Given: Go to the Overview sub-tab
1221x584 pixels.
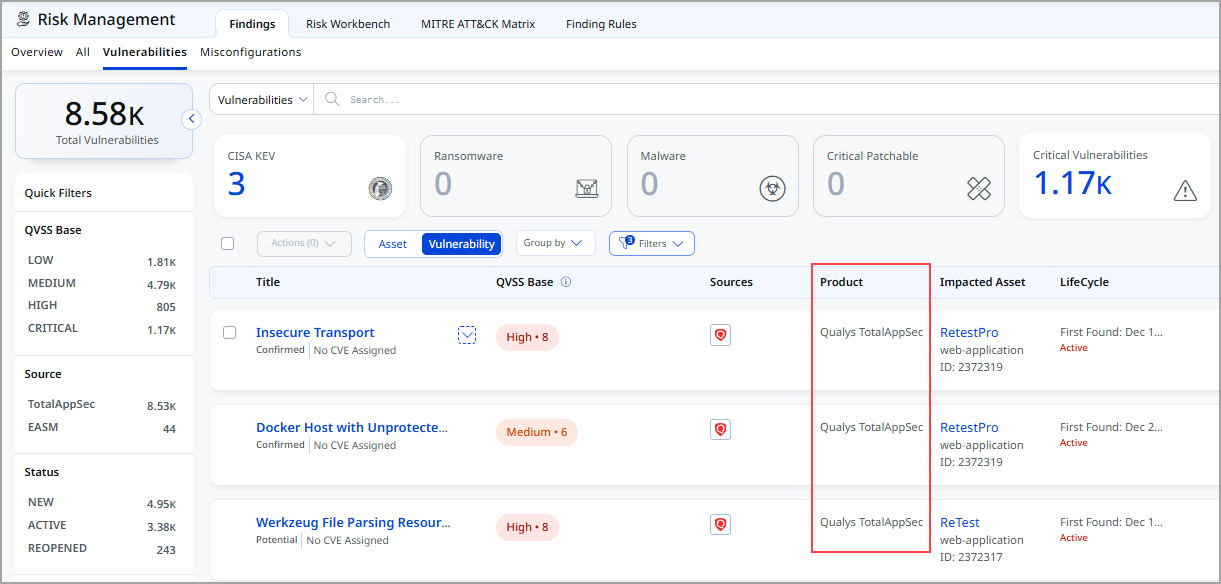Looking at the screenshot, I should click(37, 52).
